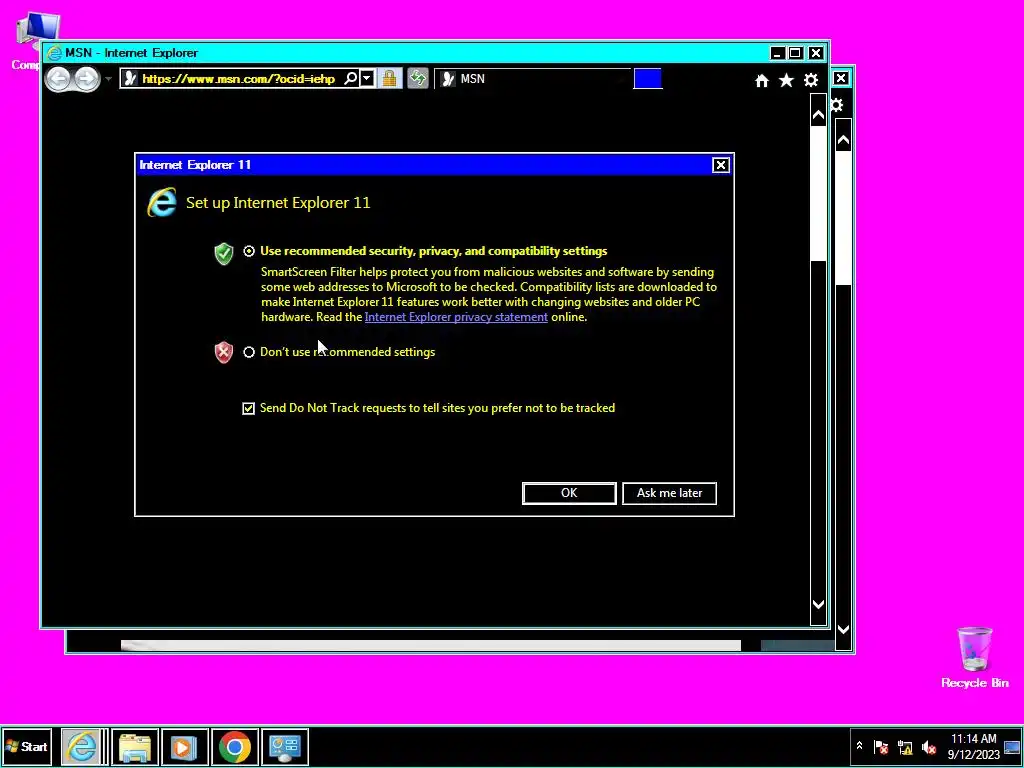This screenshot has height=768, width=1024.
Task: Open Control Panel taskbar icon
Action: coord(285,746)
